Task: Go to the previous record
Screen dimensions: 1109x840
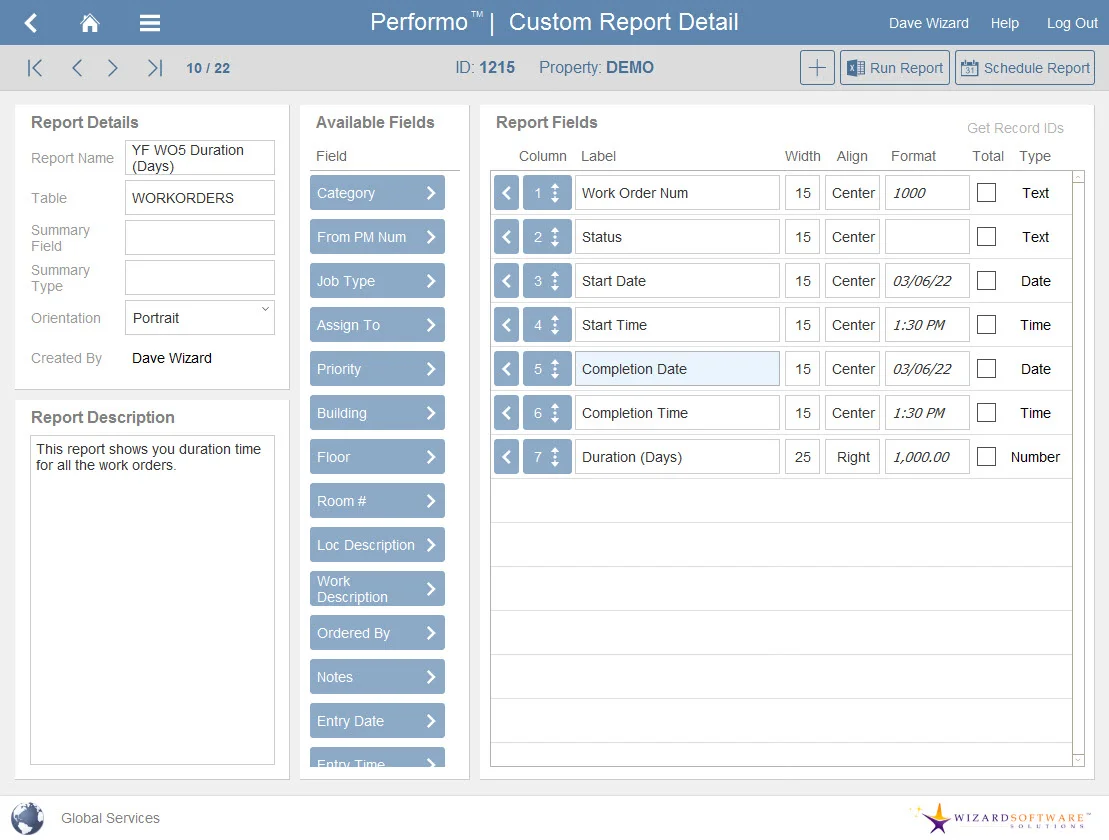Action: pyautogui.click(x=77, y=68)
